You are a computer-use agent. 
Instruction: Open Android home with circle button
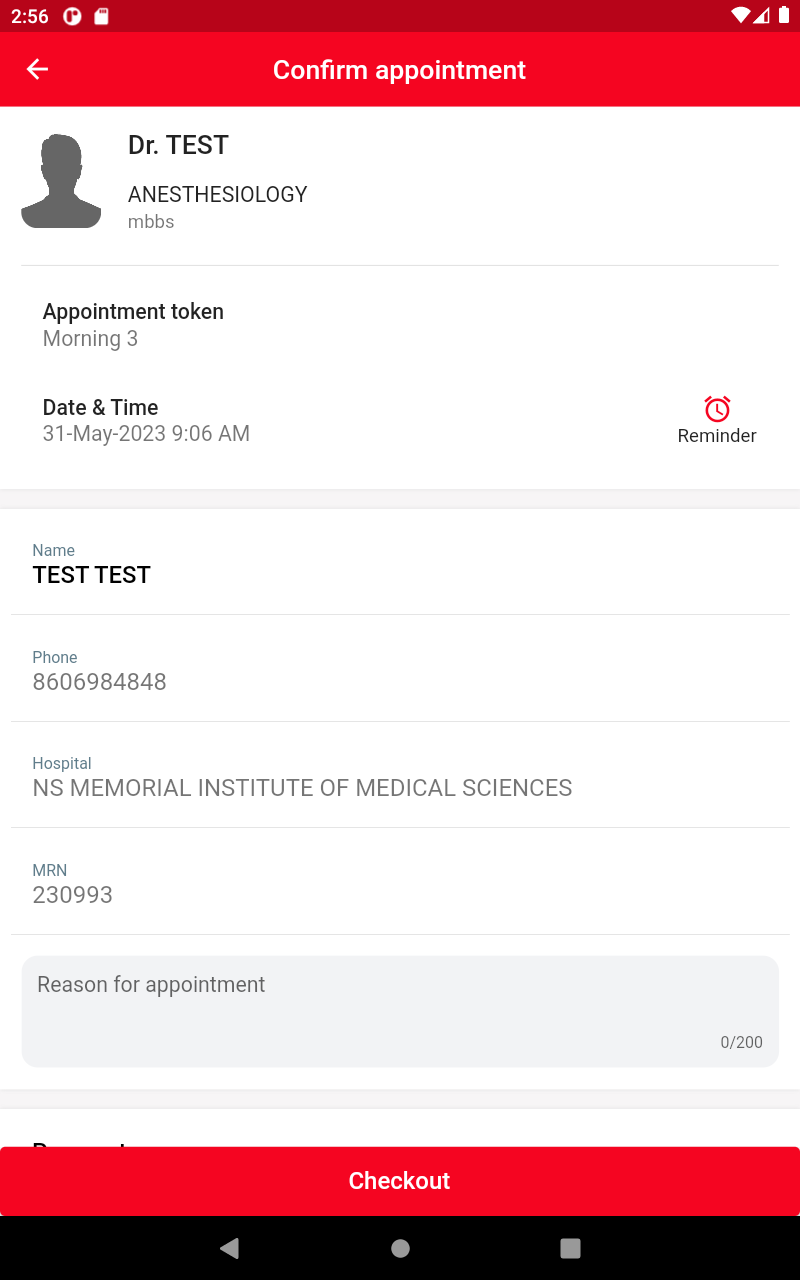point(400,1248)
